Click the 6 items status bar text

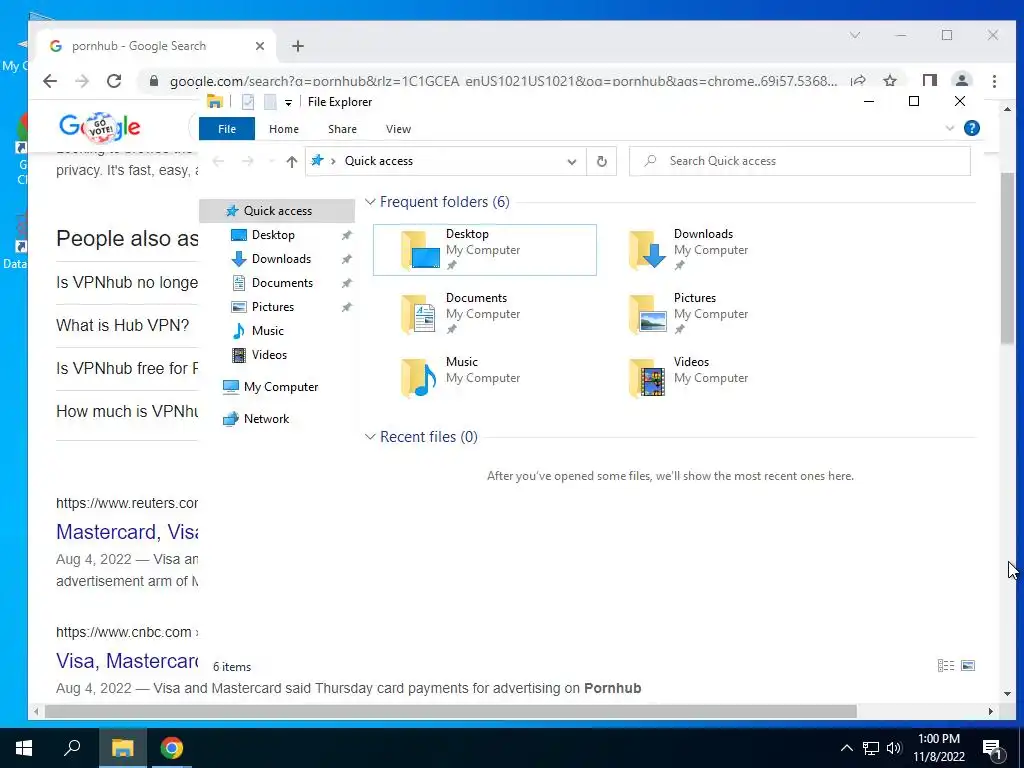point(232,667)
